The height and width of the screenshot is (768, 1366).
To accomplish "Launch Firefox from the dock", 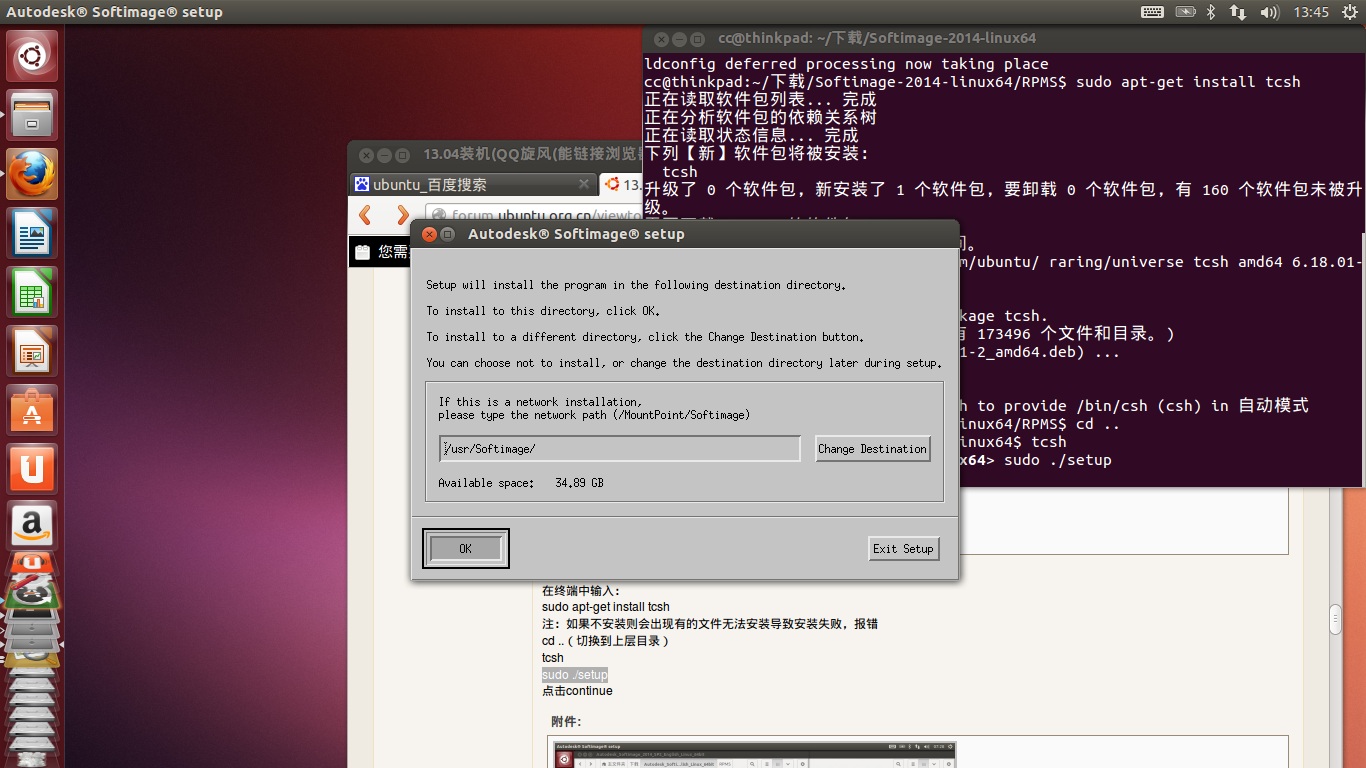I will (32, 174).
